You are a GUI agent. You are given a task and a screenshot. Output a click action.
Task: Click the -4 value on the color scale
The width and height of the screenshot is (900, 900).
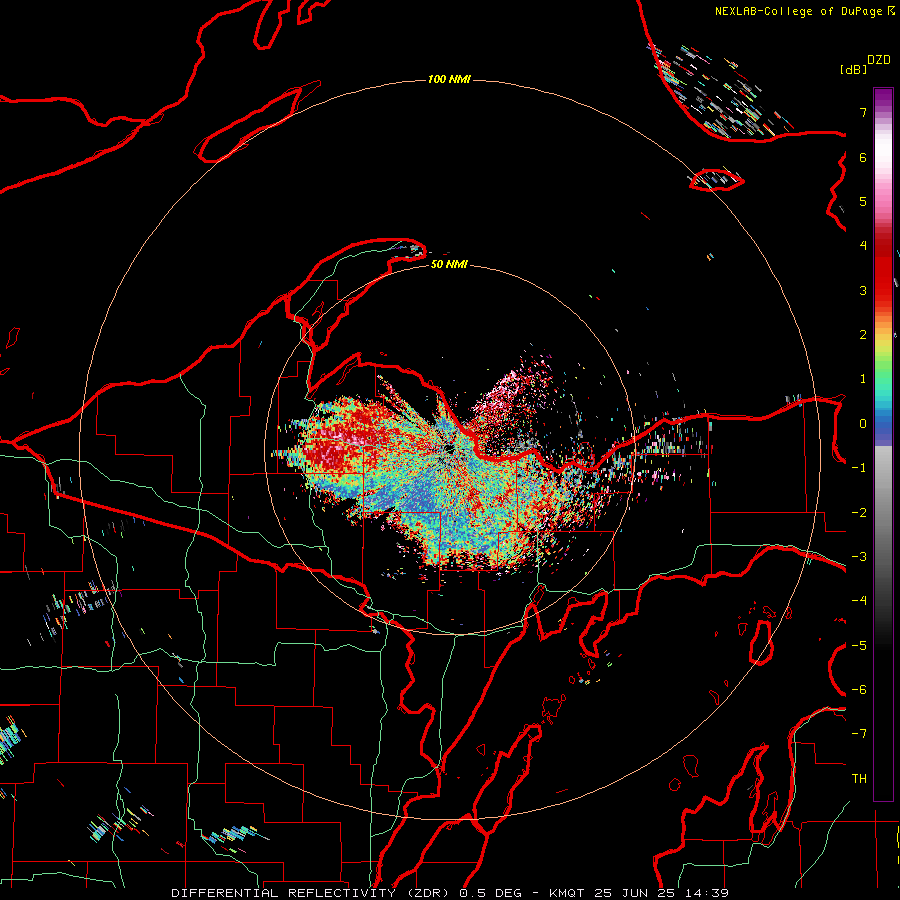click(859, 601)
